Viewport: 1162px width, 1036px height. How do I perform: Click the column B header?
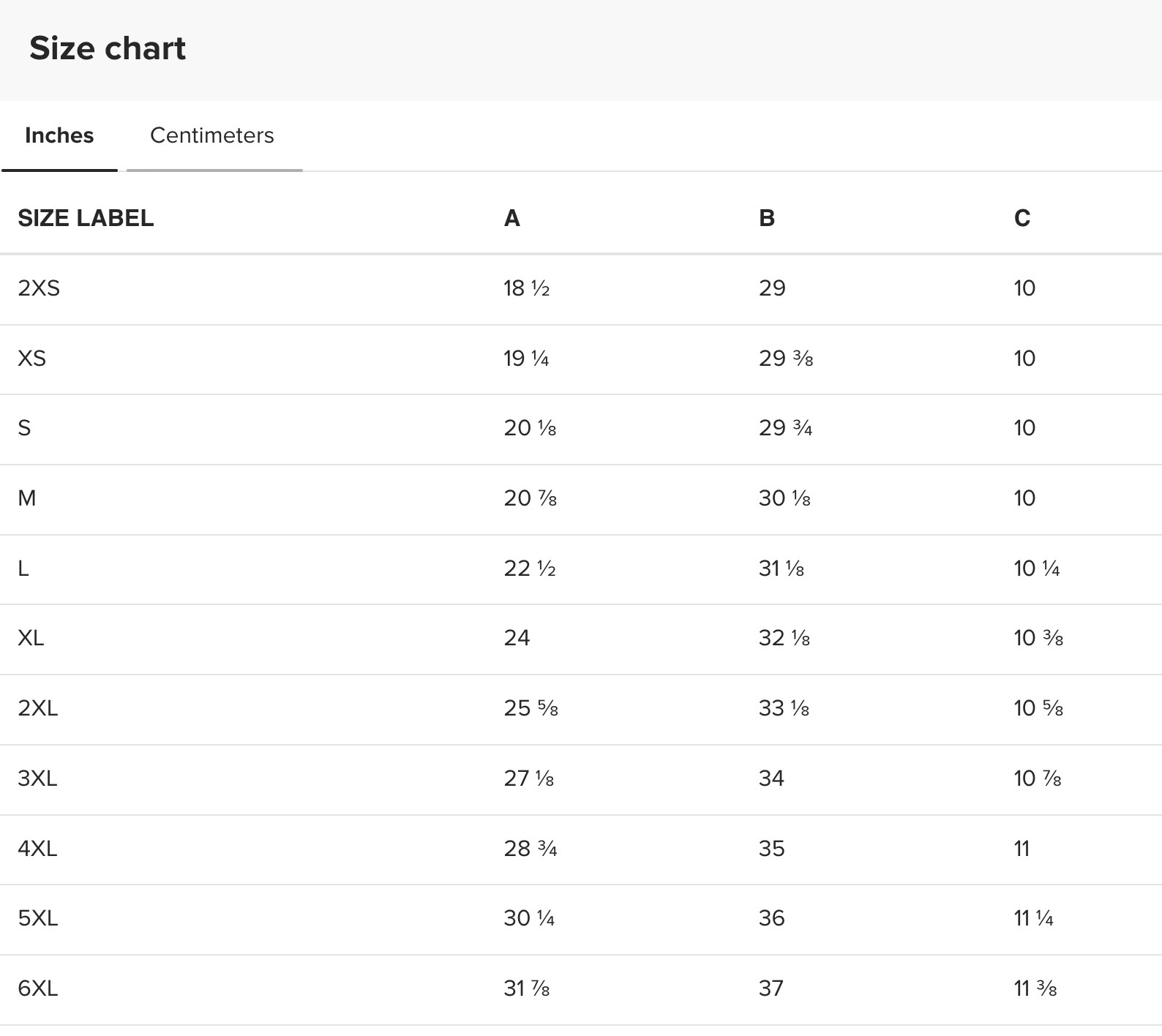click(766, 218)
